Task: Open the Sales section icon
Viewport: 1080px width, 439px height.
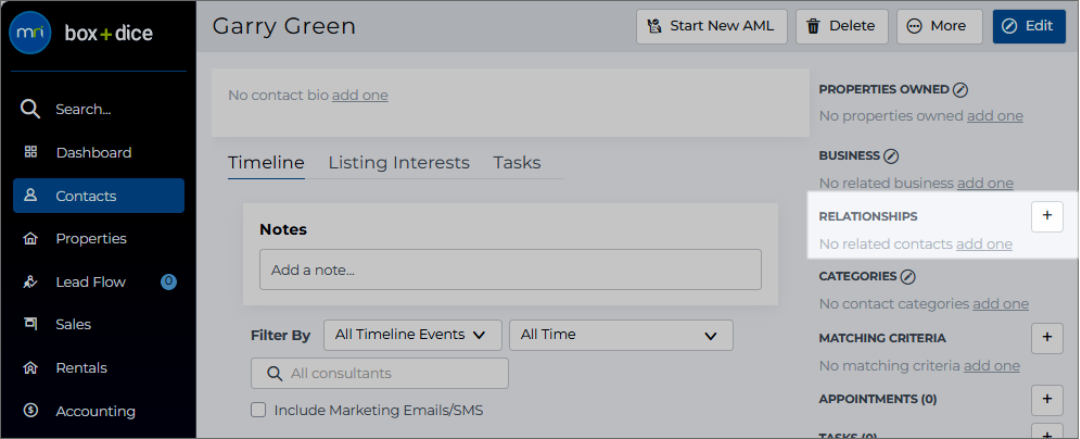Action: 30,324
